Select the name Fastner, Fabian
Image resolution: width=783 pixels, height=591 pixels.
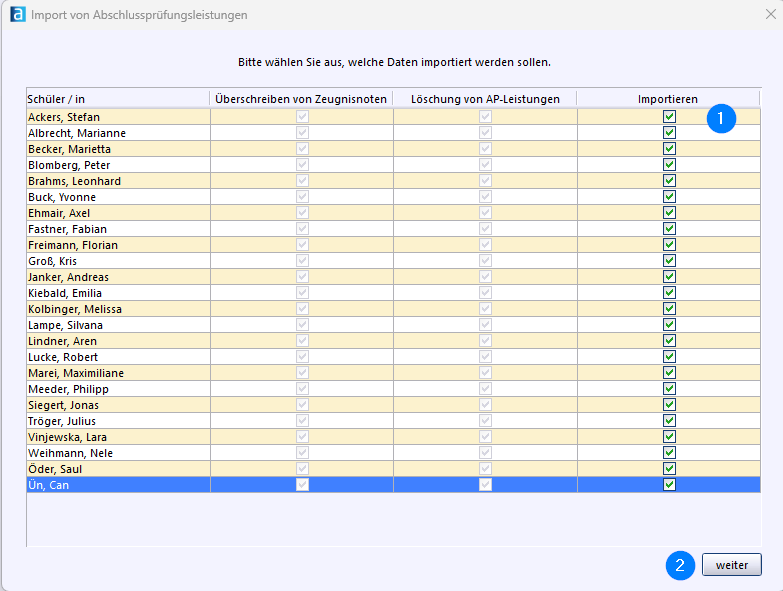pyautogui.click(x=67, y=229)
